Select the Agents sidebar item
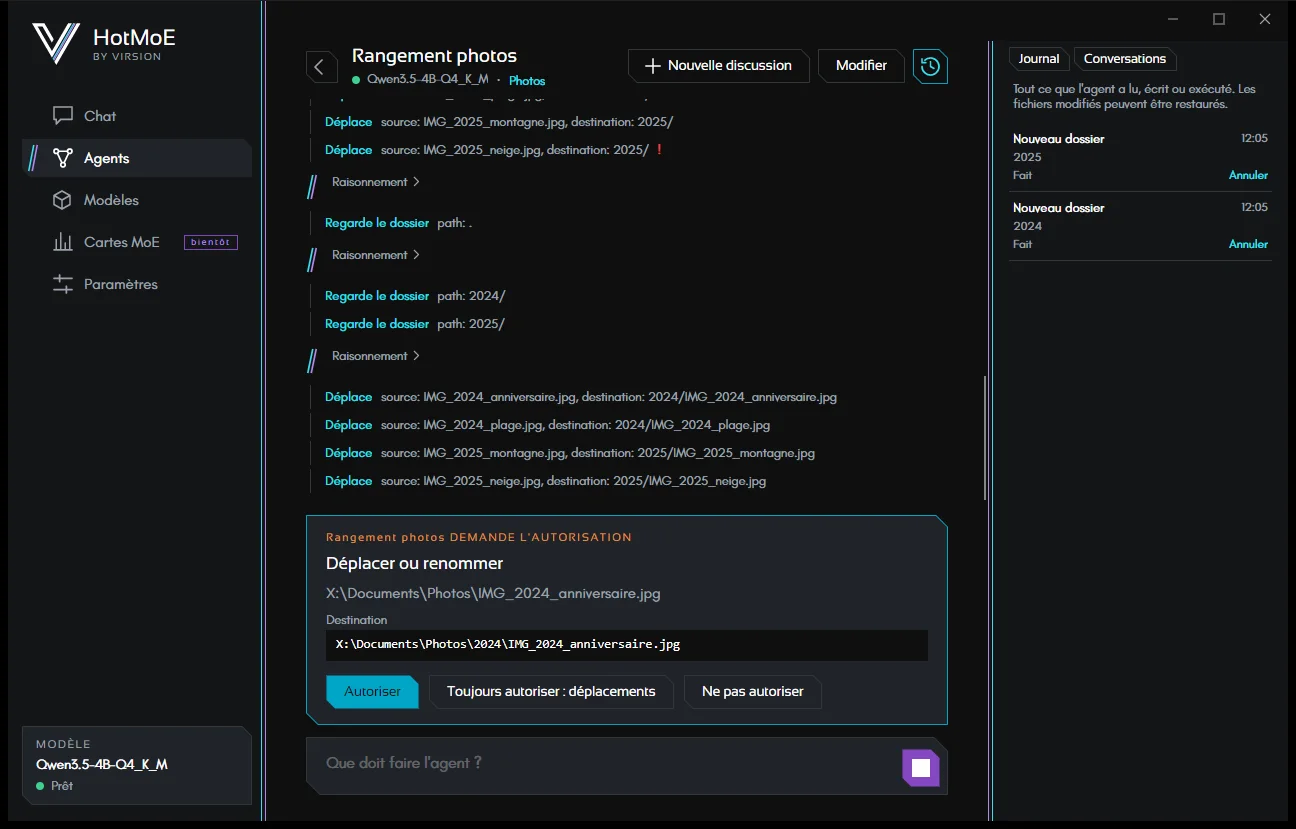This screenshot has width=1296, height=829. (x=137, y=158)
